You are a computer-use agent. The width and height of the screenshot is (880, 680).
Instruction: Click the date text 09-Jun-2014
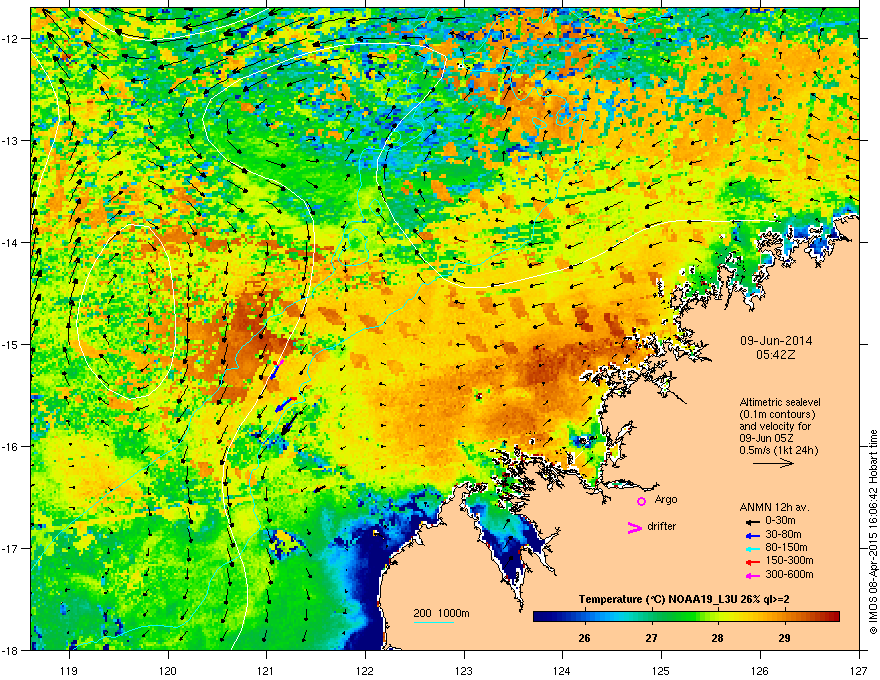click(x=776, y=341)
